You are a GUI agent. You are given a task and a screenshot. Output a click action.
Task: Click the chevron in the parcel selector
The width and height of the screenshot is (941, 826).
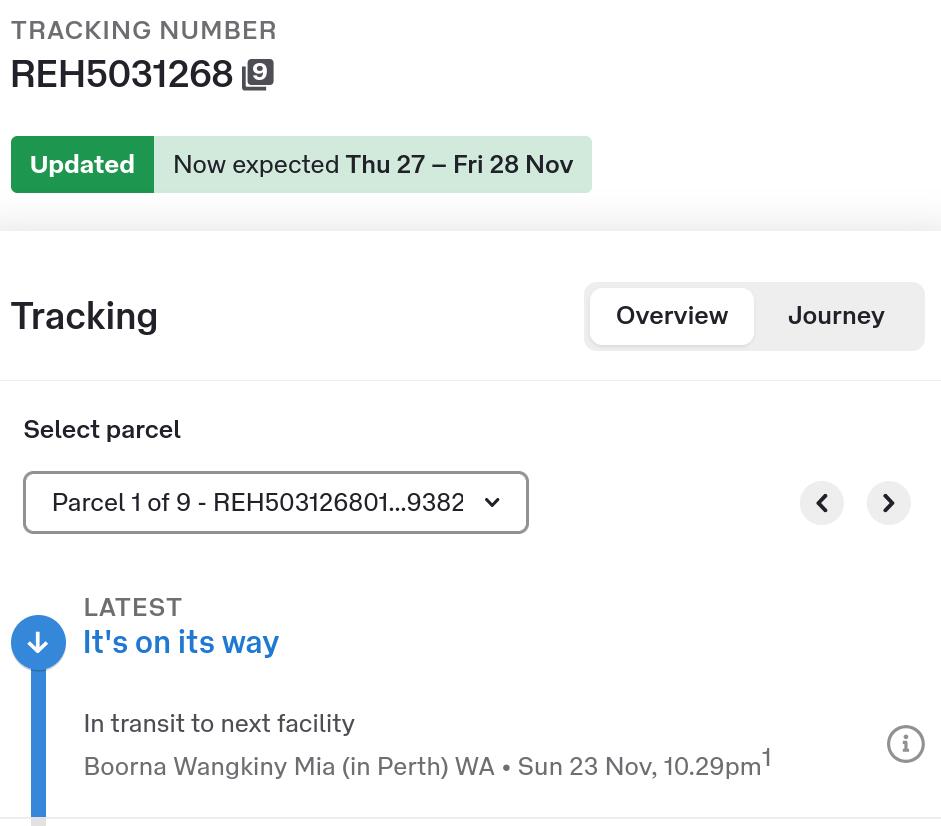coord(492,502)
